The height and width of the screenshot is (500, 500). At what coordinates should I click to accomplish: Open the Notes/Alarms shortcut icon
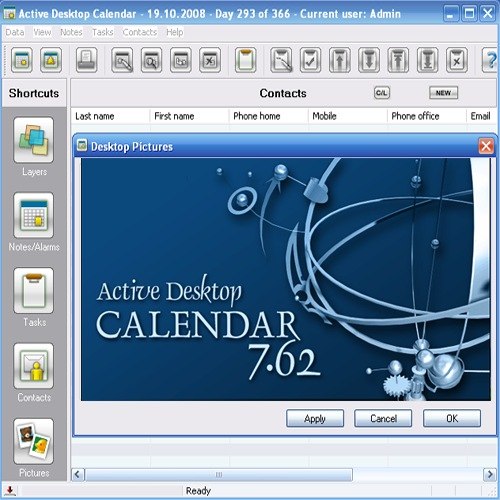coord(33,215)
